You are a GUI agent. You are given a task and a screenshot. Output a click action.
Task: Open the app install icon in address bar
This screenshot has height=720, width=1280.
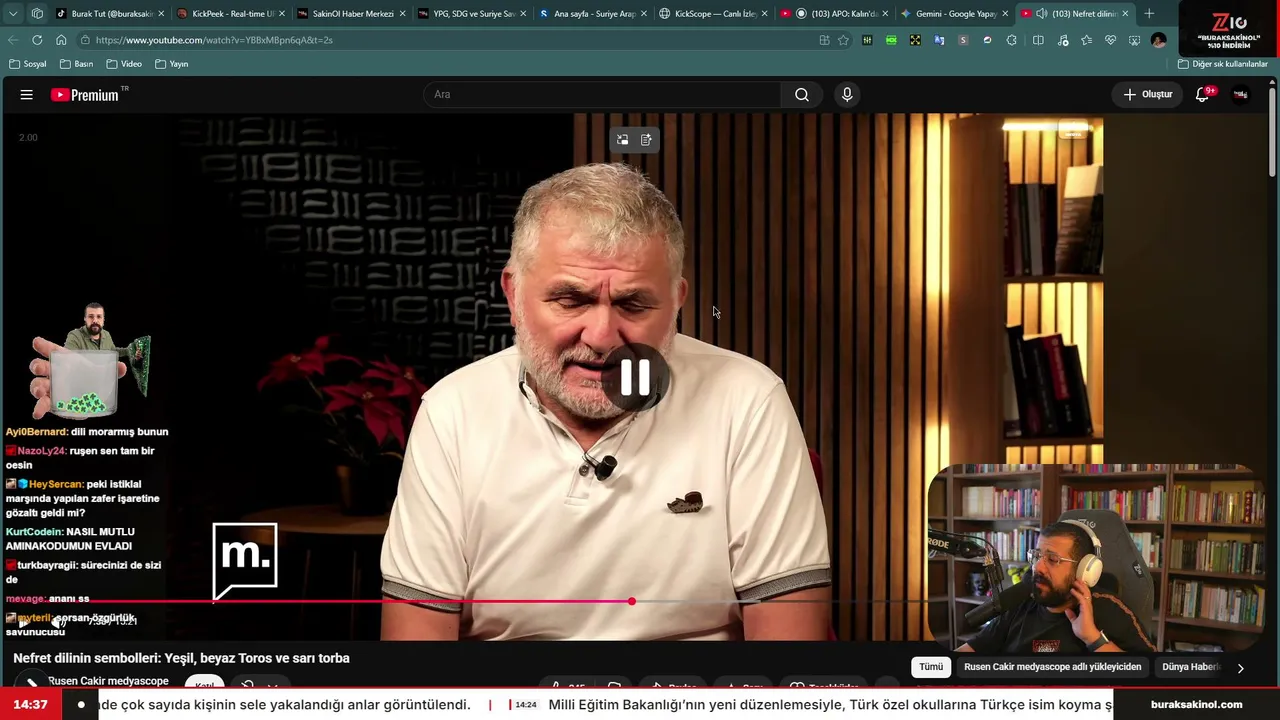[x=824, y=40]
